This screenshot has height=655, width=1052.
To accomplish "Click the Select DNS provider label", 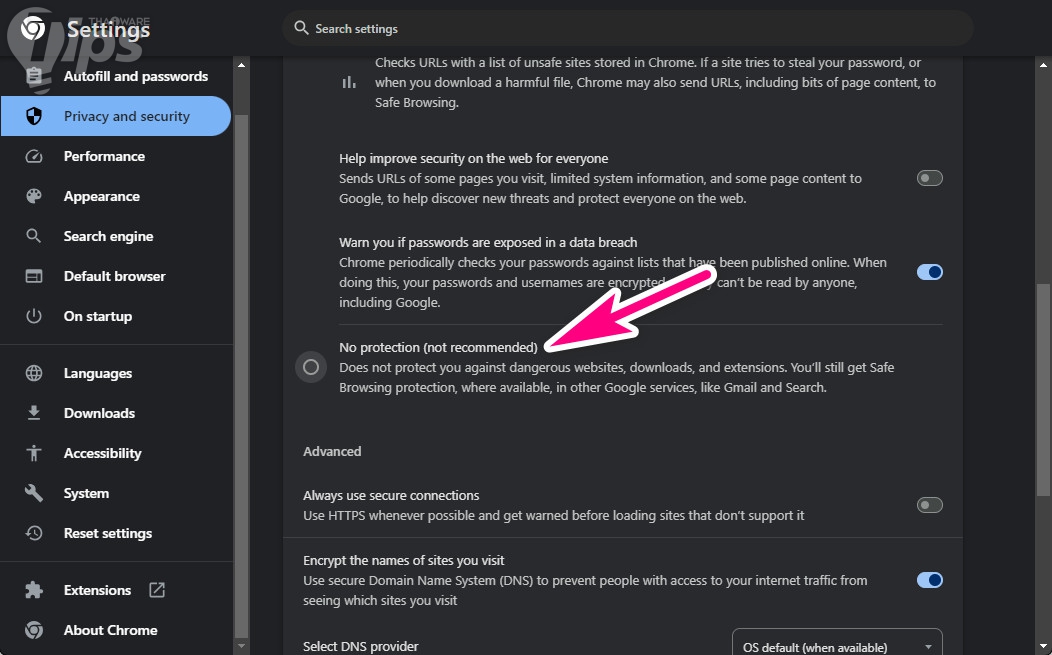I will pyautogui.click(x=361, y=646).
